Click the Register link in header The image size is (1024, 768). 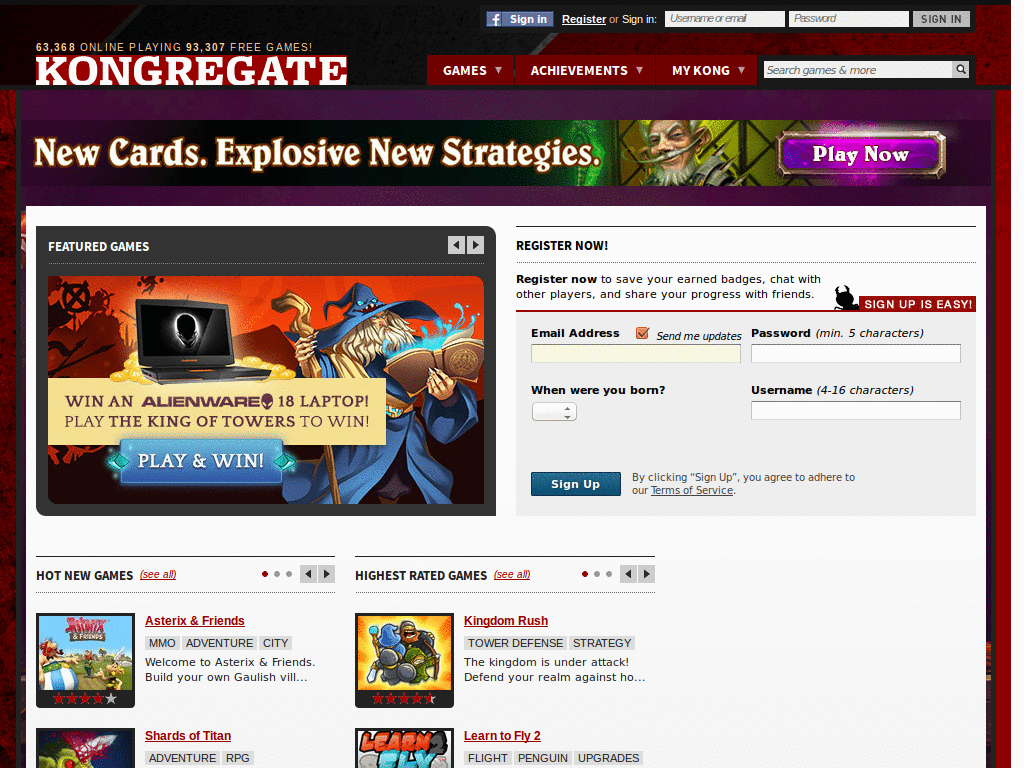click(x=584, y=19)
